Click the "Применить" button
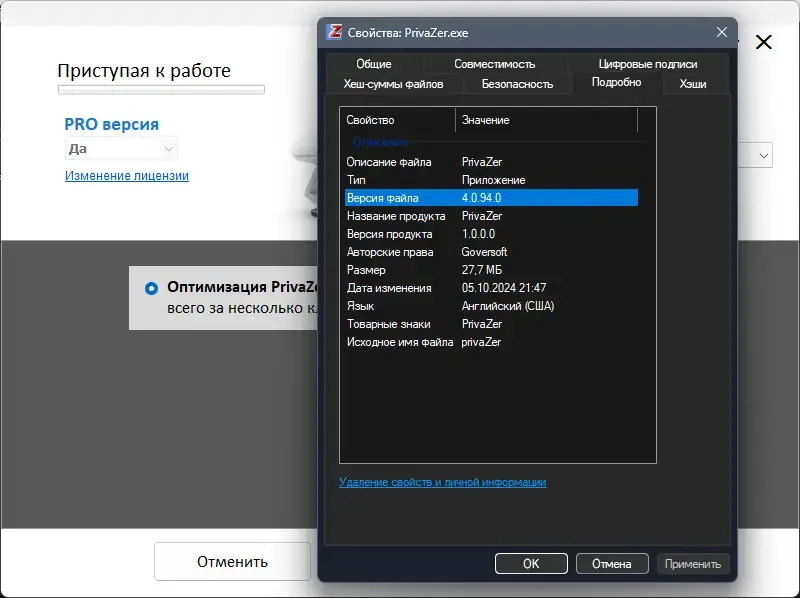This screenshot has width=800, height=598. click(694, 563)
